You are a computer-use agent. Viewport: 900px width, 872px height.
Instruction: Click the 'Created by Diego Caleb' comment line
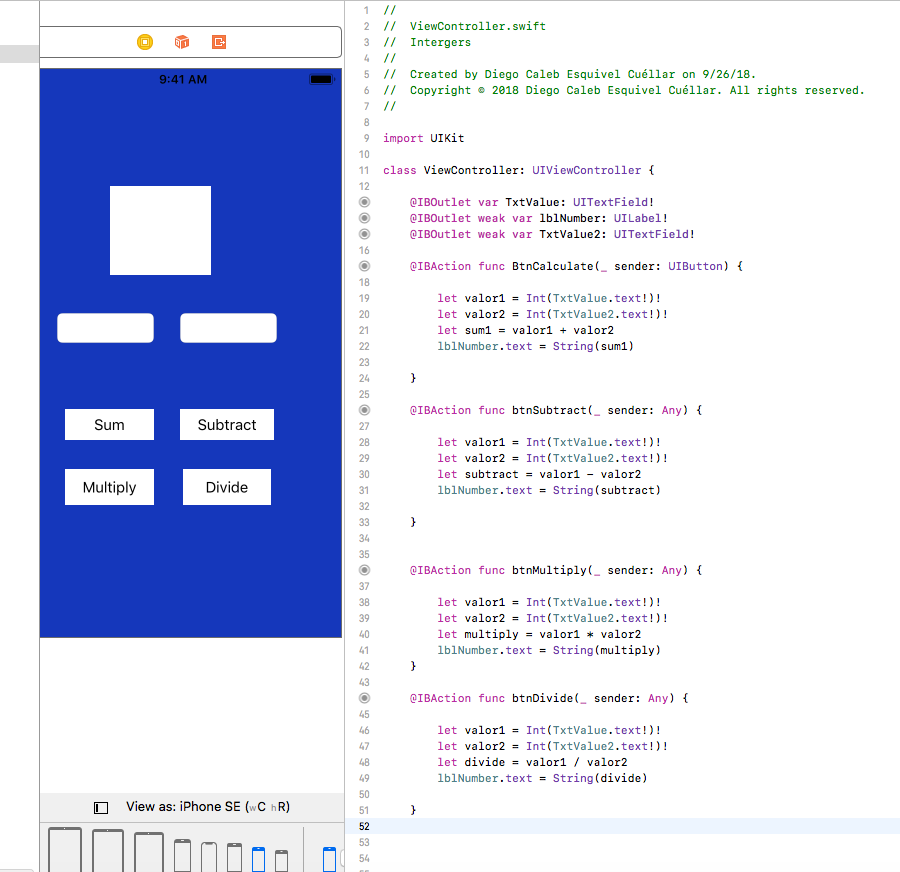point(569,74)
